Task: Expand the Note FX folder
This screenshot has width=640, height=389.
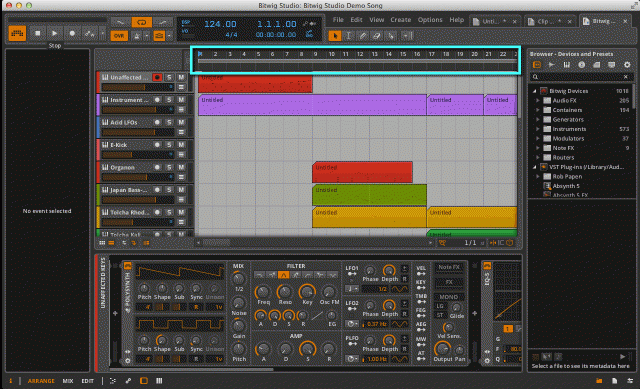Action: (538, 148)
